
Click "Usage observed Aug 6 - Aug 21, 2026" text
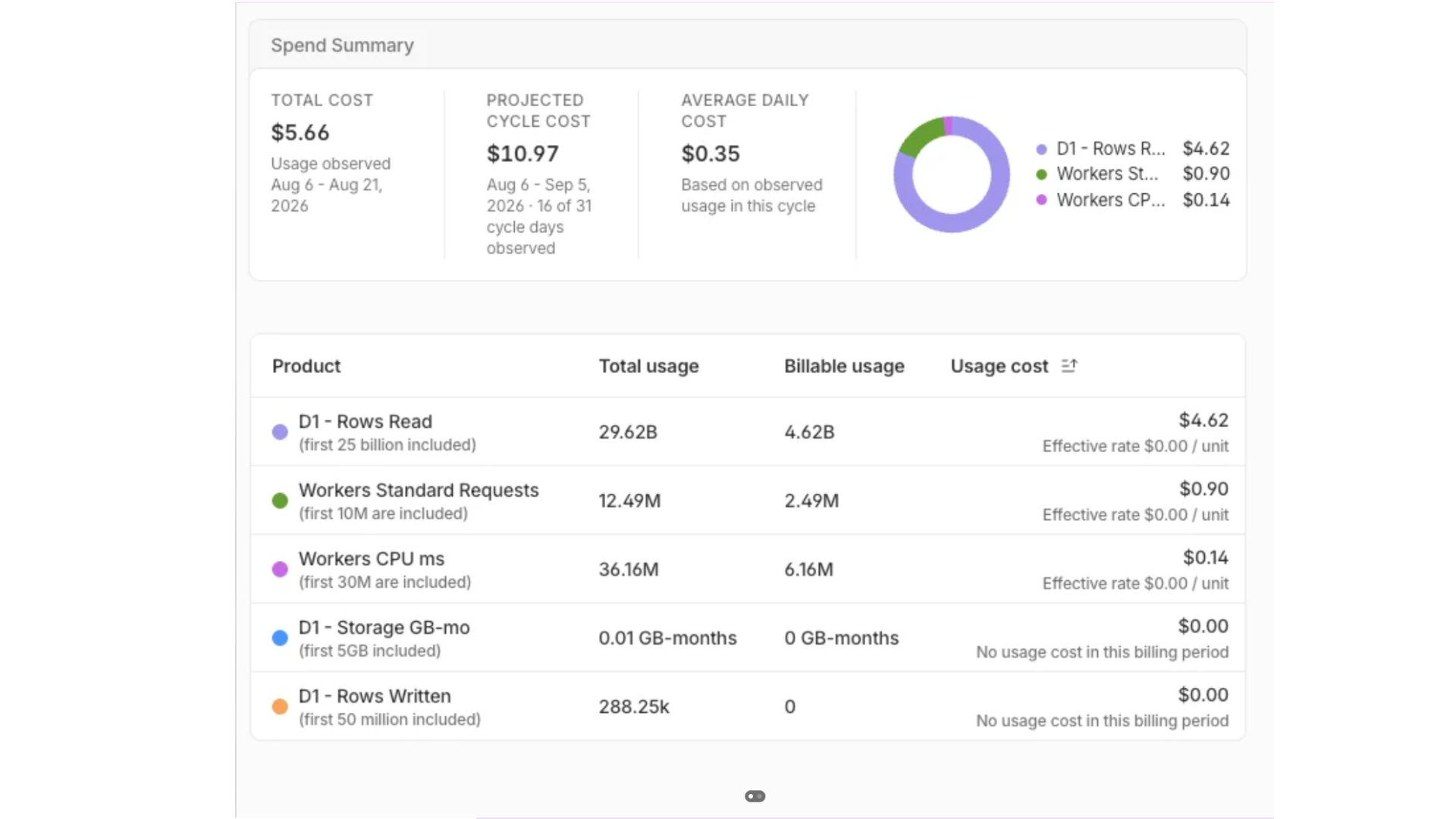coord(331,185)
